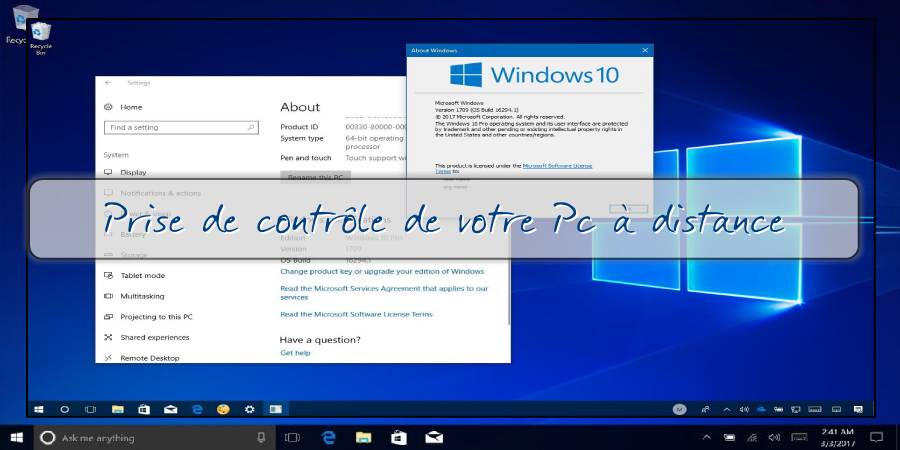Click volume icon in host taskbar tray

(774, 437)
